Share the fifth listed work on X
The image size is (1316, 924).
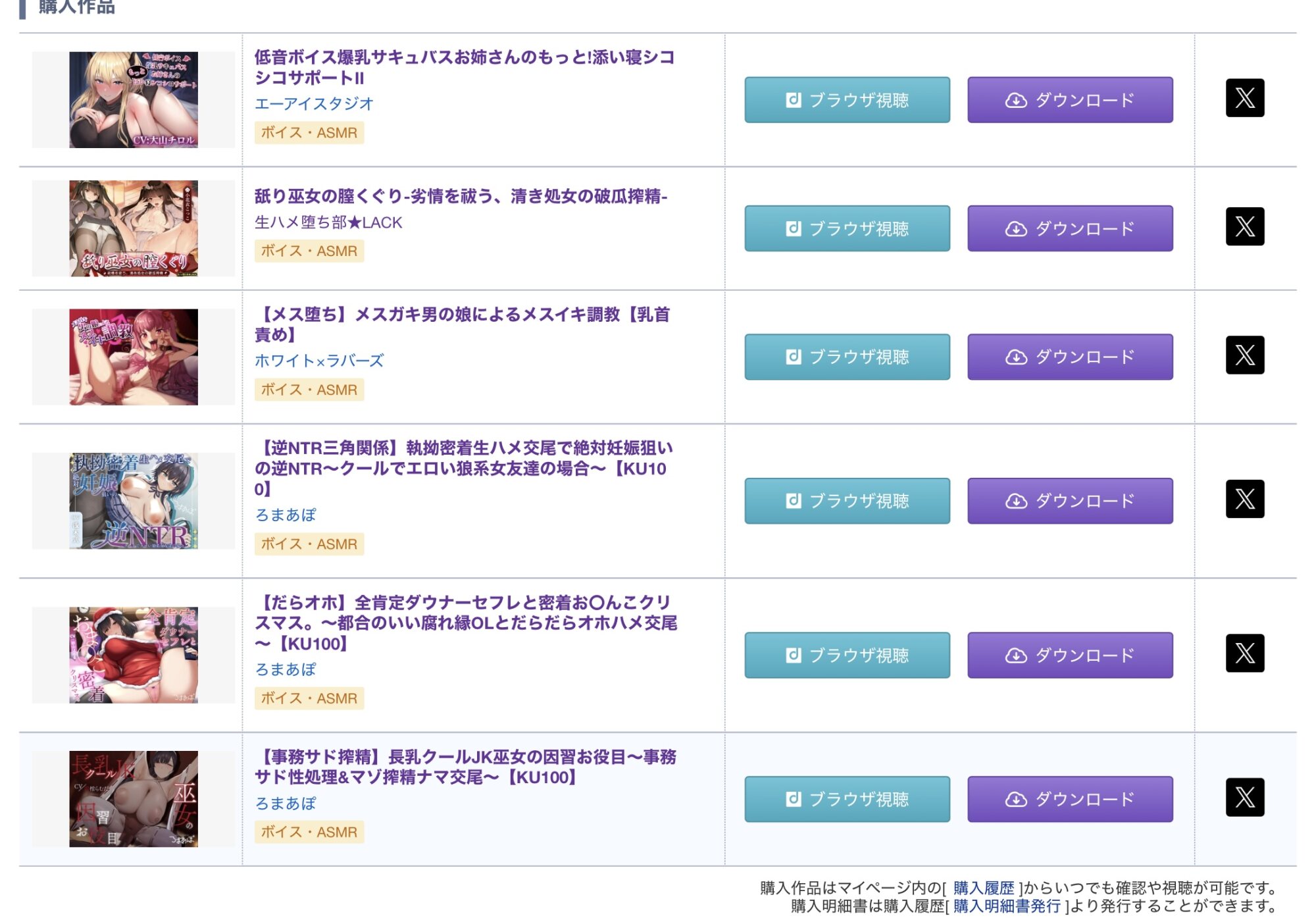pos(1244,653)
